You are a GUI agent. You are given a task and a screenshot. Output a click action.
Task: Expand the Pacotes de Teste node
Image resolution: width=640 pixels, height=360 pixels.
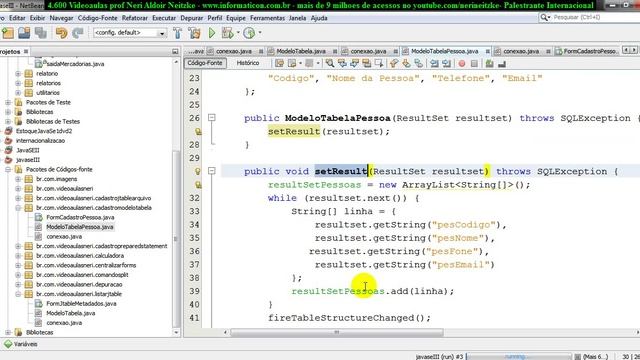click(x=8, y=102)
